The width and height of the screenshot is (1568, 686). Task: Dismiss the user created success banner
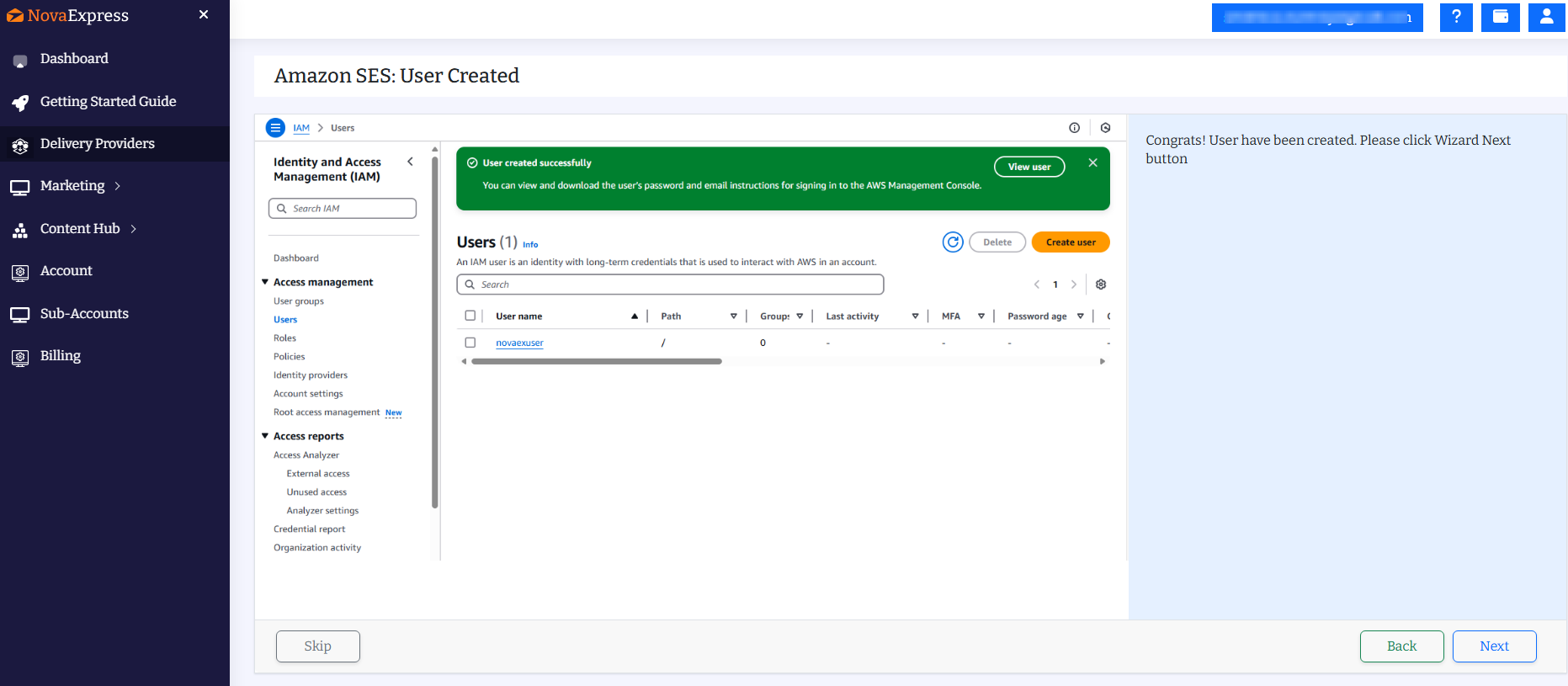coord(1092,163)
